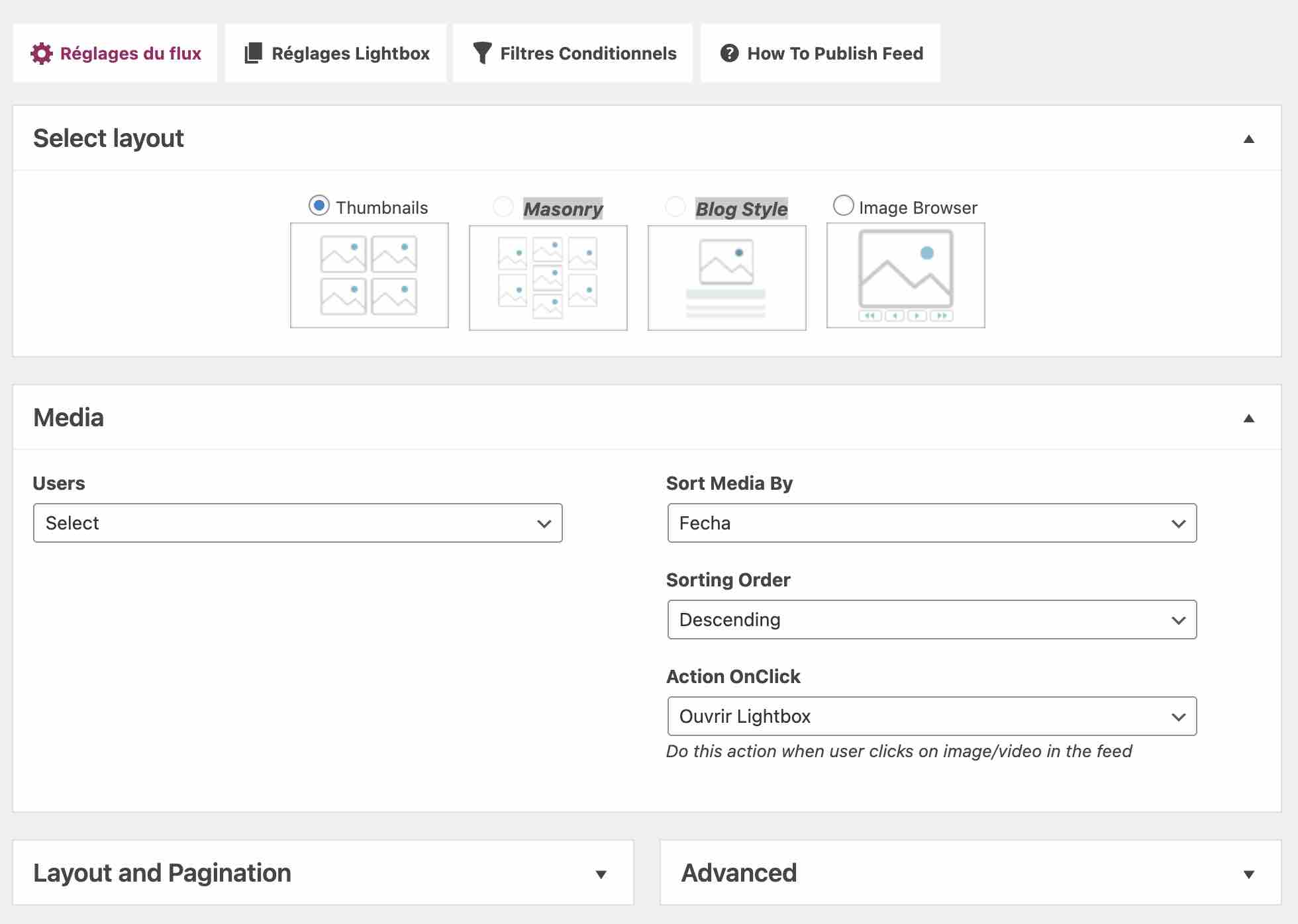Click the funnel icon on Filtres Conditionnels tab

click(481, 53)
